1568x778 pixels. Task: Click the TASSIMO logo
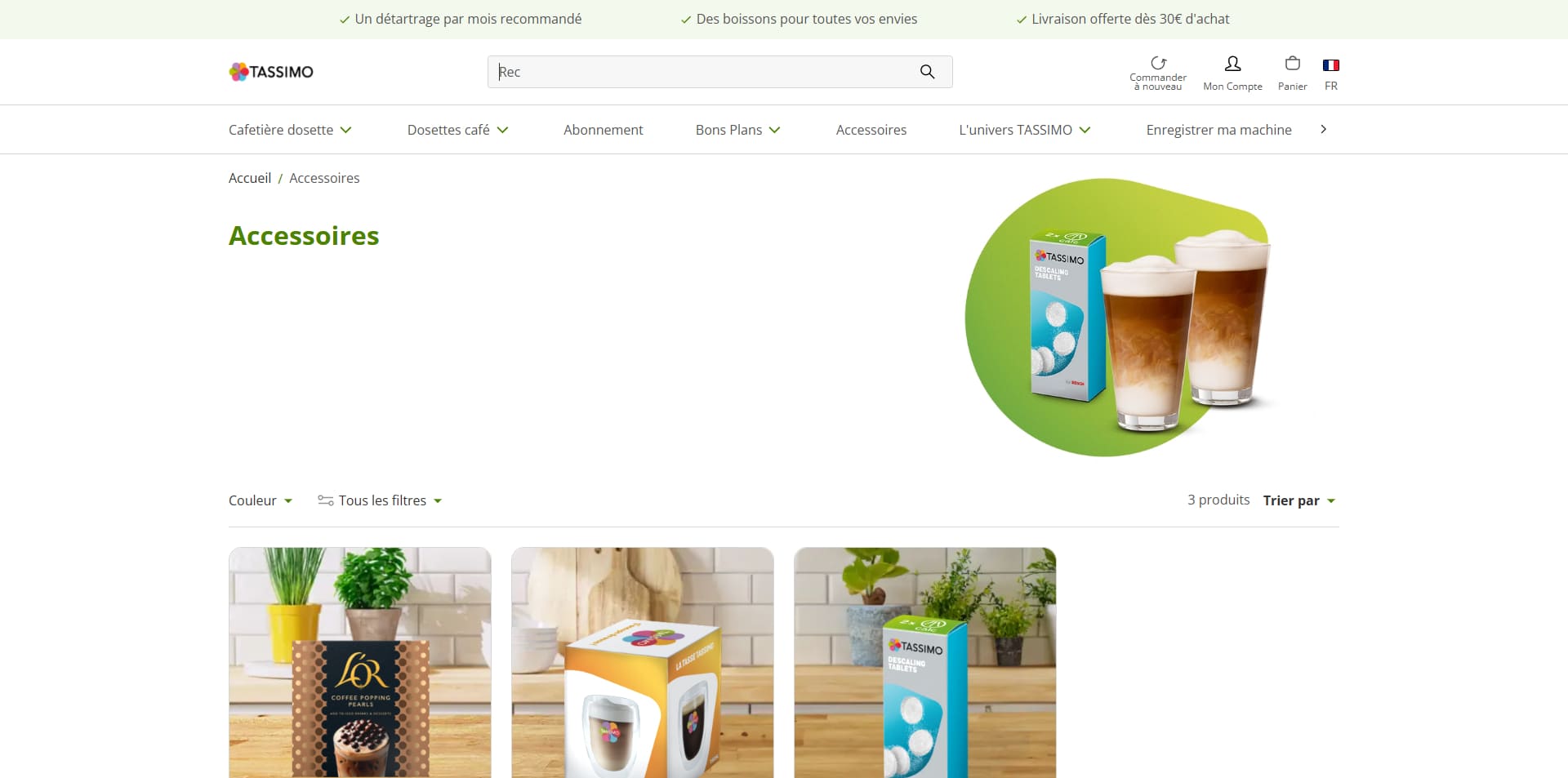(271, 72)
